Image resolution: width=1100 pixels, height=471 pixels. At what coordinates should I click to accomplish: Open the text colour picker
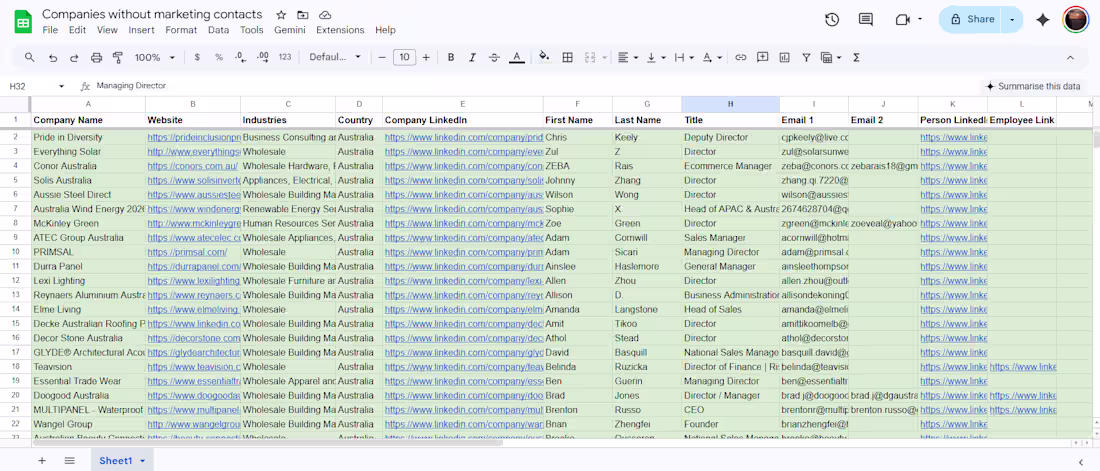tap(517, 58)
